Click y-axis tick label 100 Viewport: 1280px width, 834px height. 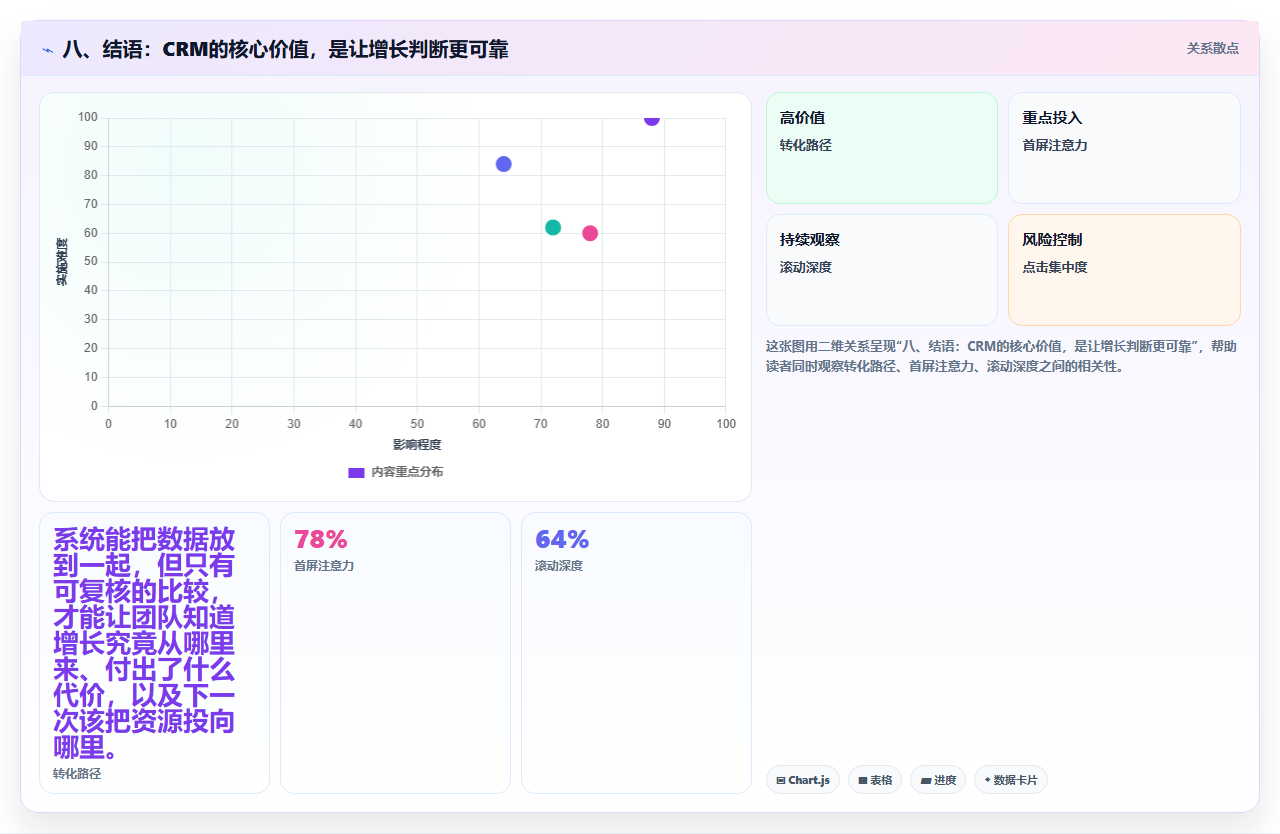pyautogui.click(x=88, y=118)
